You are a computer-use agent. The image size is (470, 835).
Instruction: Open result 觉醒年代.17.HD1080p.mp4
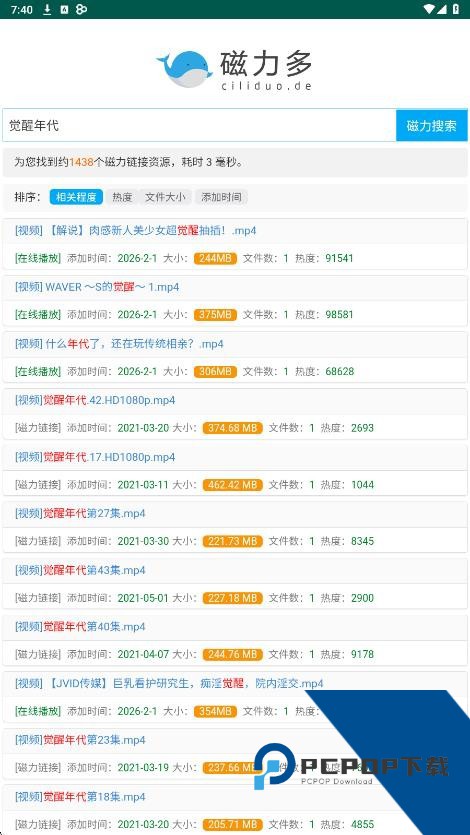[x=95, y=457]
